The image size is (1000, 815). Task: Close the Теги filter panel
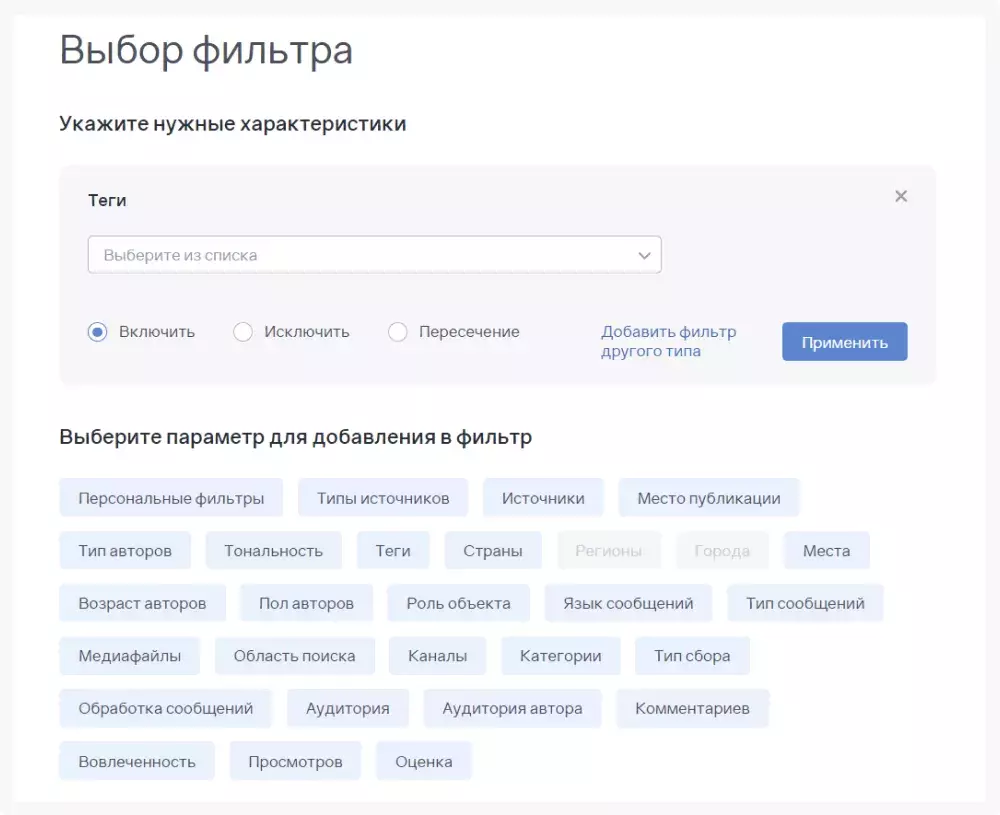tap(901, 196)
